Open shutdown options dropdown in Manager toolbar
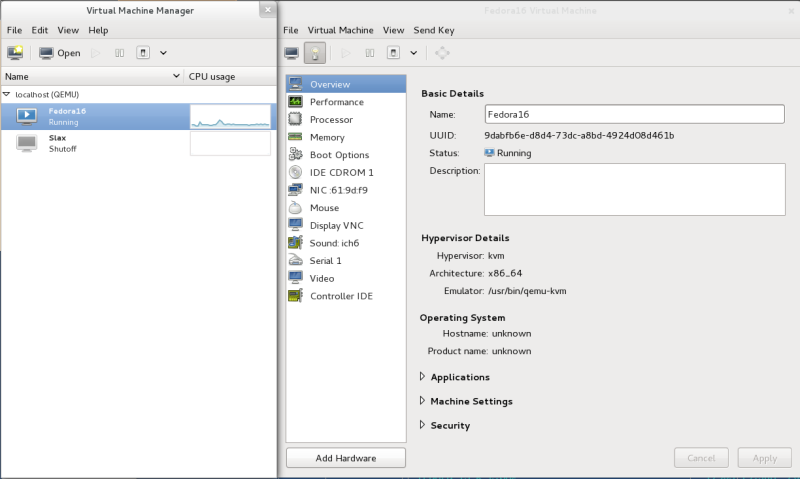The width and height of the screenshot is (800, 479). (x=163, y=53)
